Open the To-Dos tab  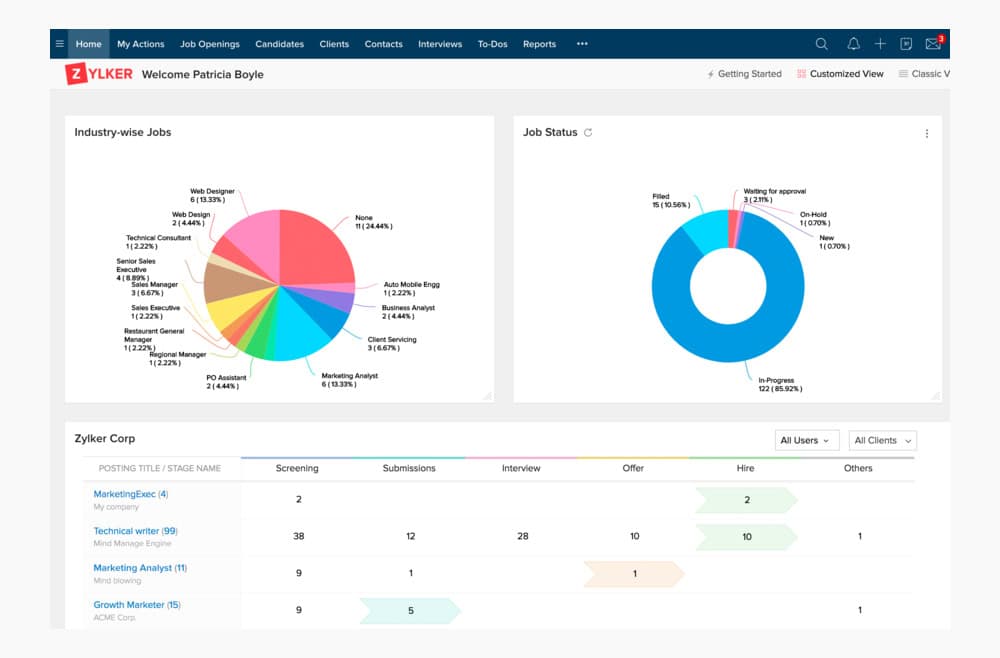click(x=492, y=44)
